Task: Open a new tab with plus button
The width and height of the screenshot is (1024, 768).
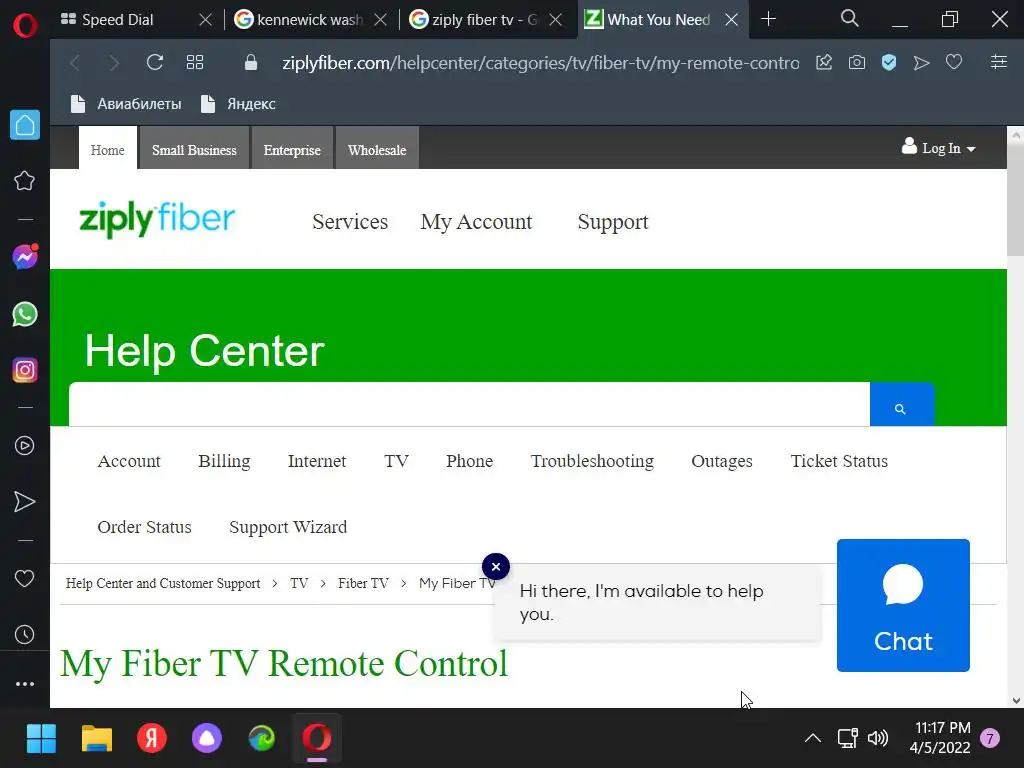Action: click(769, 20)
